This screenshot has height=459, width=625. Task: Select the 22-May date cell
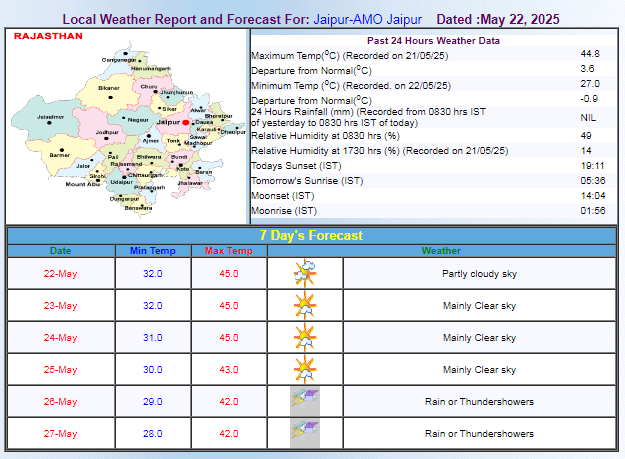click(x=61, y=274)
